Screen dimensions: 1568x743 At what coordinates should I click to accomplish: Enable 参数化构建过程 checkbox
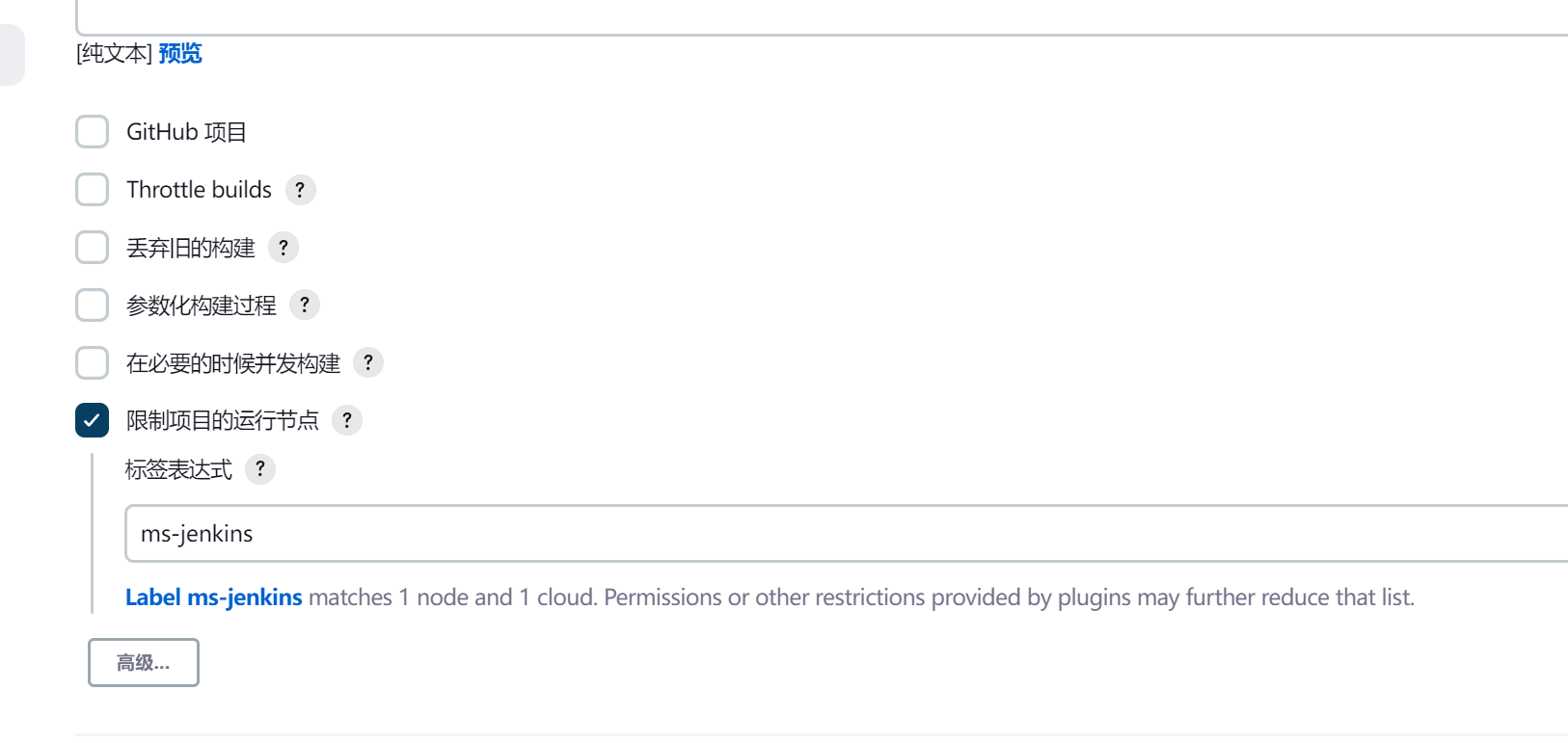coord(93,305)
